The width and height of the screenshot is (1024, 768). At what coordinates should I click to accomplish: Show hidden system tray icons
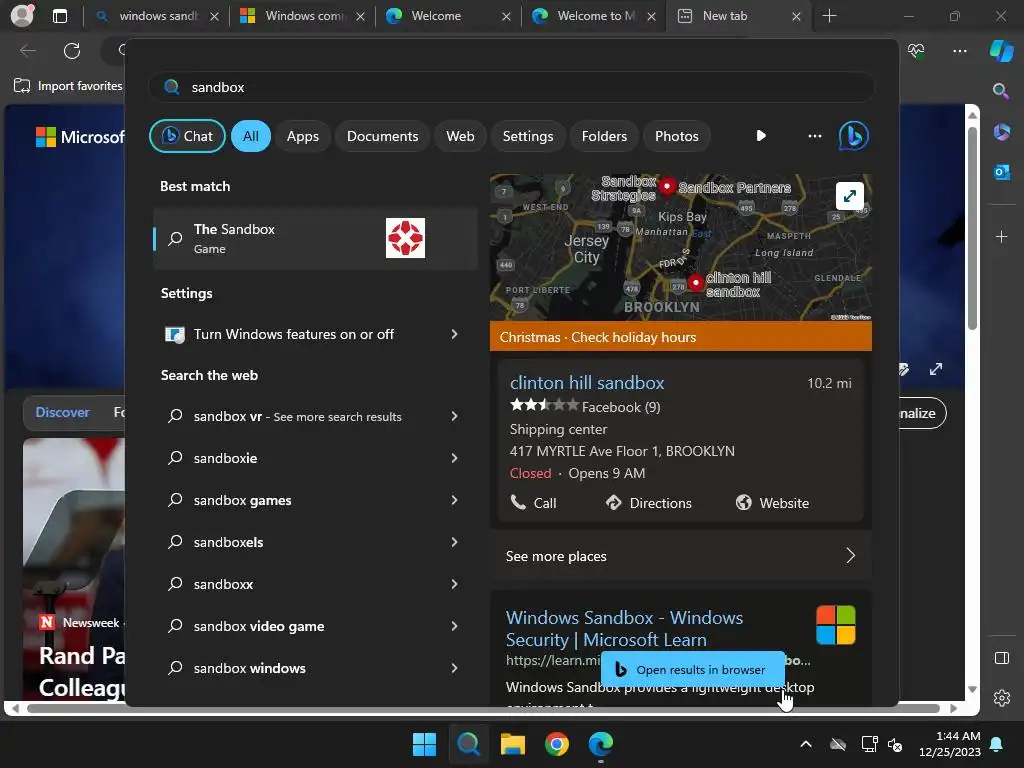(806, 744)
